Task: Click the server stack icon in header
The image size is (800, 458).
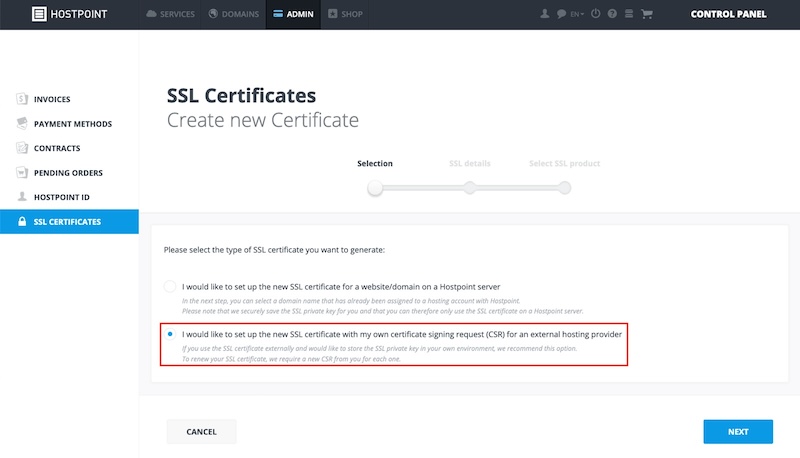Action: (x=629, y=14)
